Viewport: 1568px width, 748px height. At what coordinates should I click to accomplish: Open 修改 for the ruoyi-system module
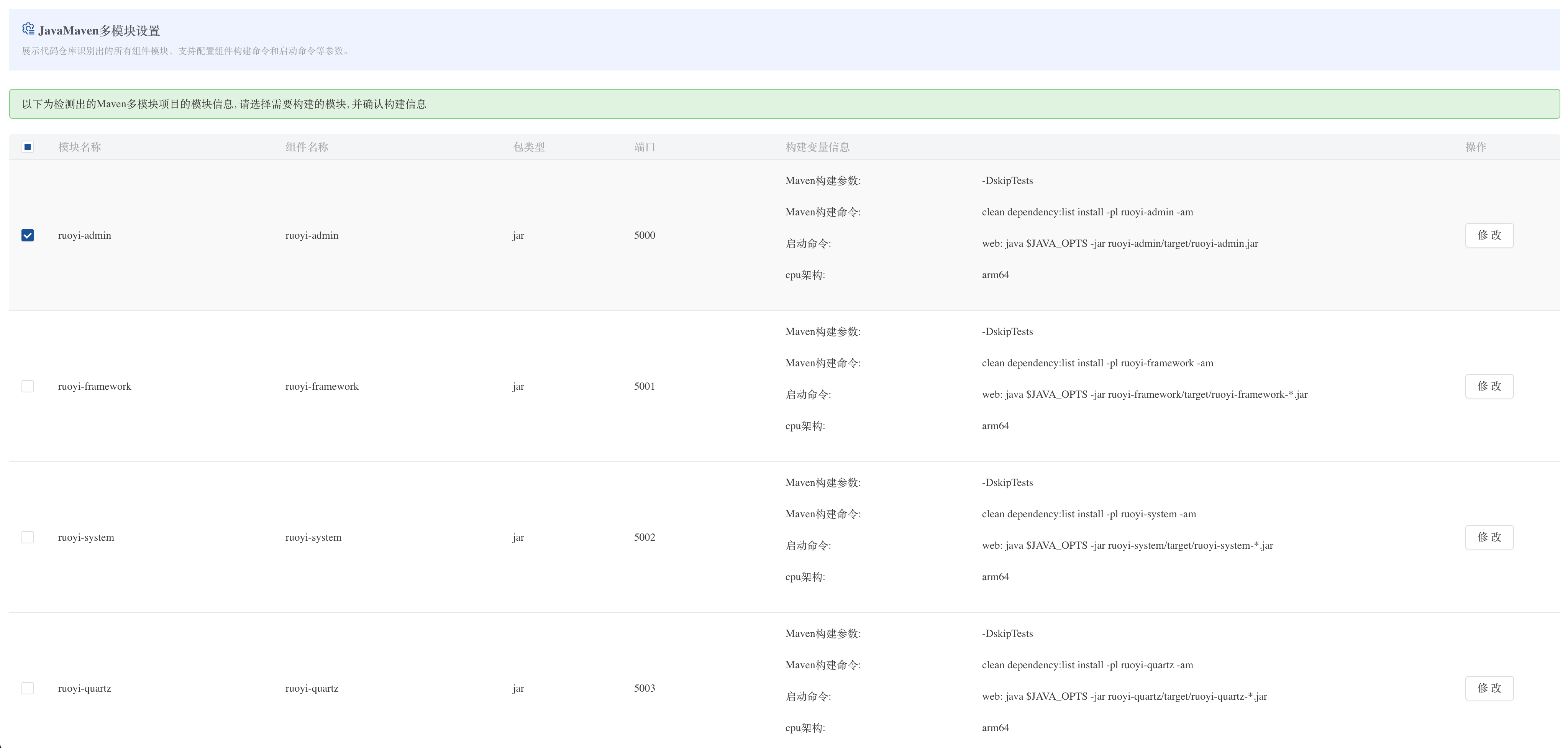coord(1489,537)
